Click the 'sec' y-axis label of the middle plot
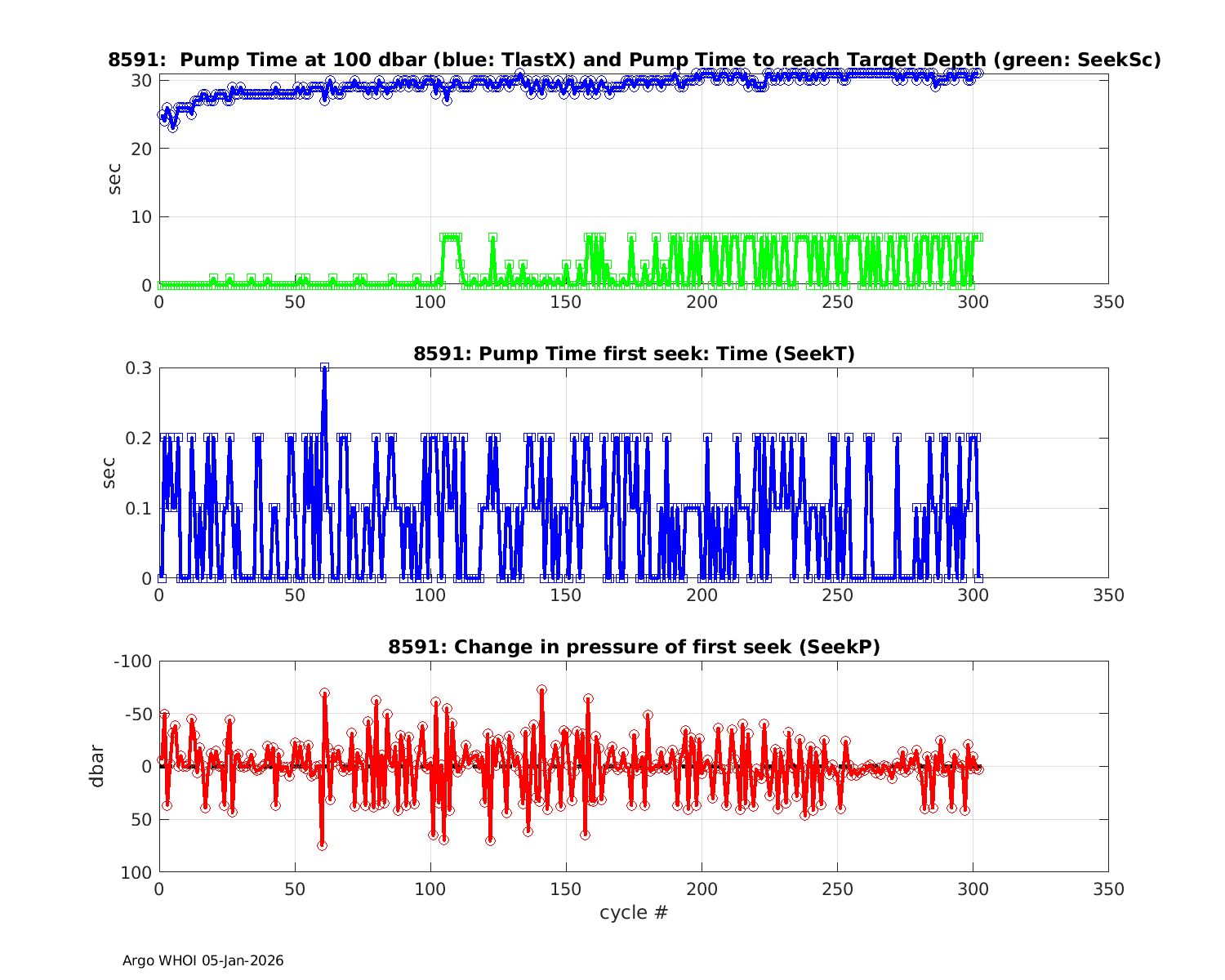1225x980 pixels. (109, 473)
